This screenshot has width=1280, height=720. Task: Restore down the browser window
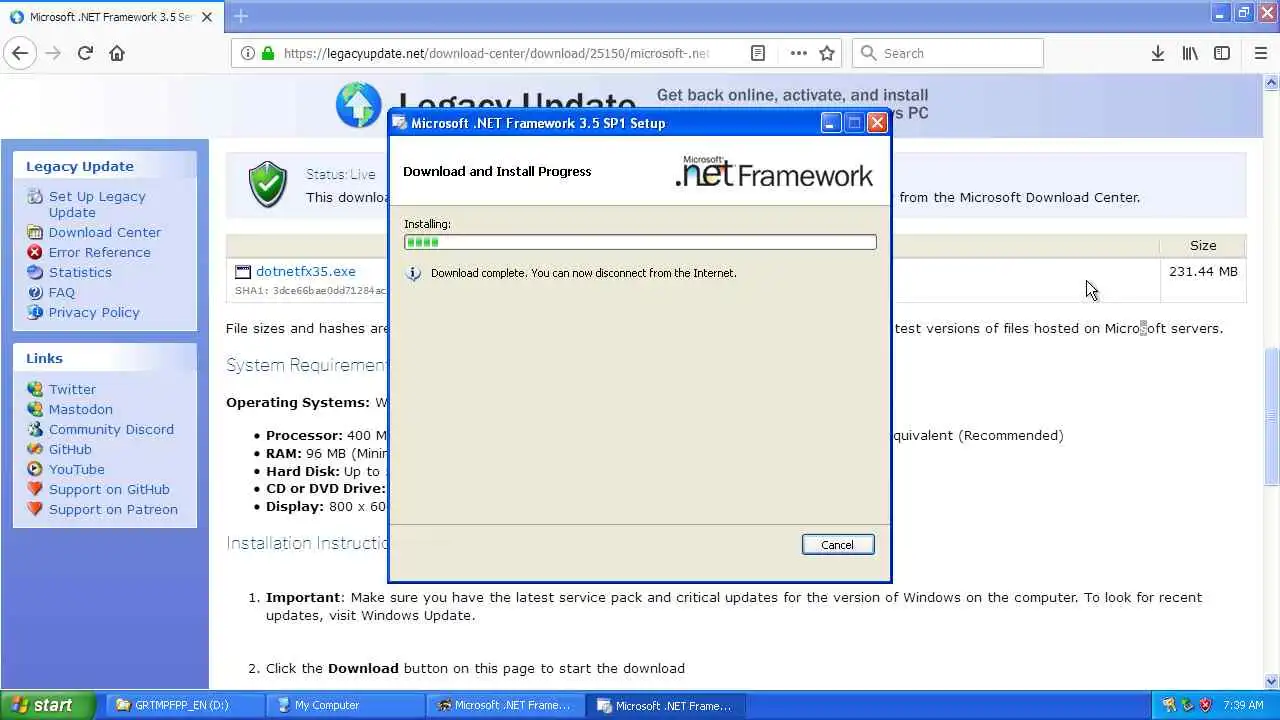tap(1243, 12)
